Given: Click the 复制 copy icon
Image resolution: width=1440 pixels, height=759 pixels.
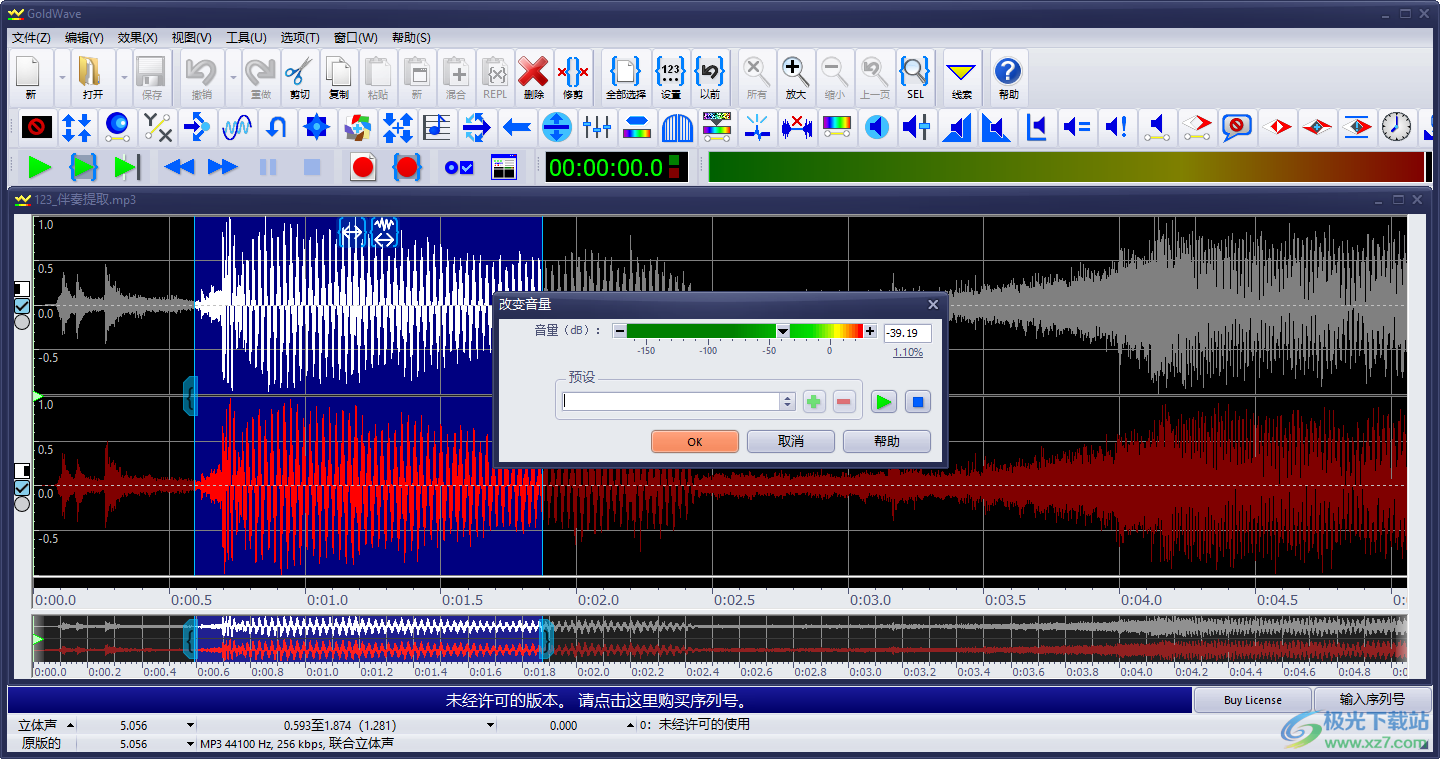Looking at the screenshot, I should (339, 77).
